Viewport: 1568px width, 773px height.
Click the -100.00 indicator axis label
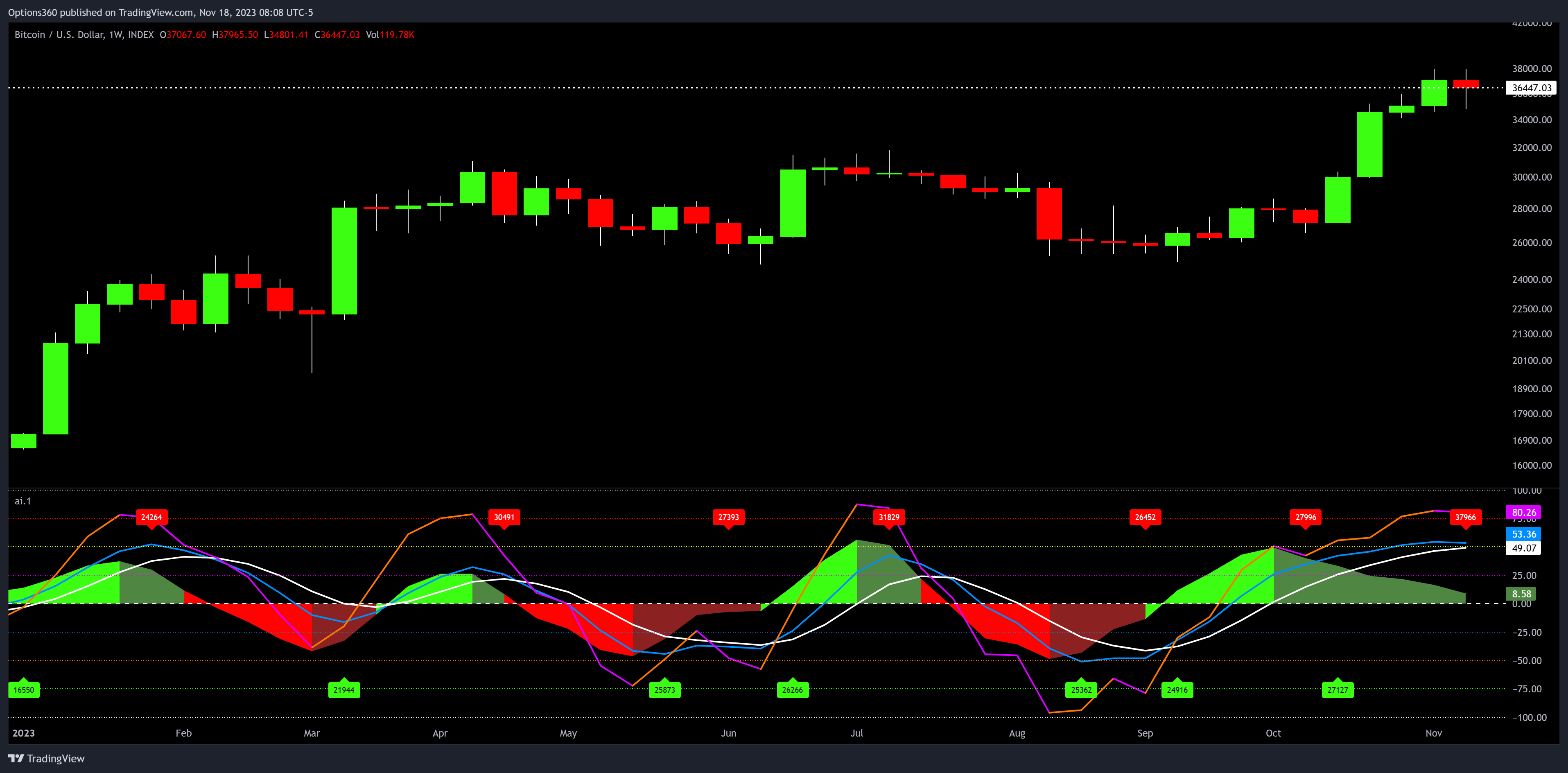(1530, 718)
